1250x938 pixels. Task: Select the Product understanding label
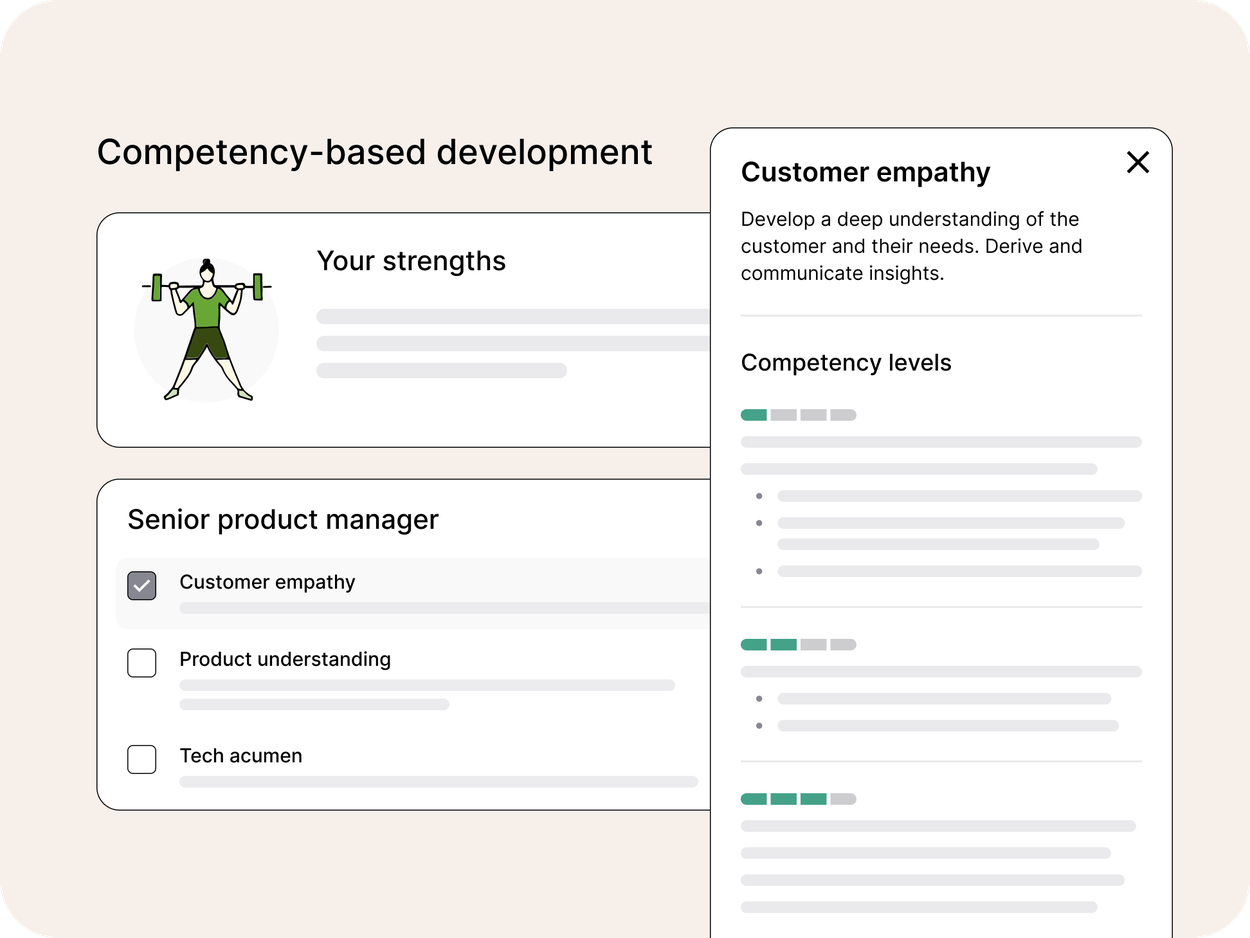coord(285,659)
